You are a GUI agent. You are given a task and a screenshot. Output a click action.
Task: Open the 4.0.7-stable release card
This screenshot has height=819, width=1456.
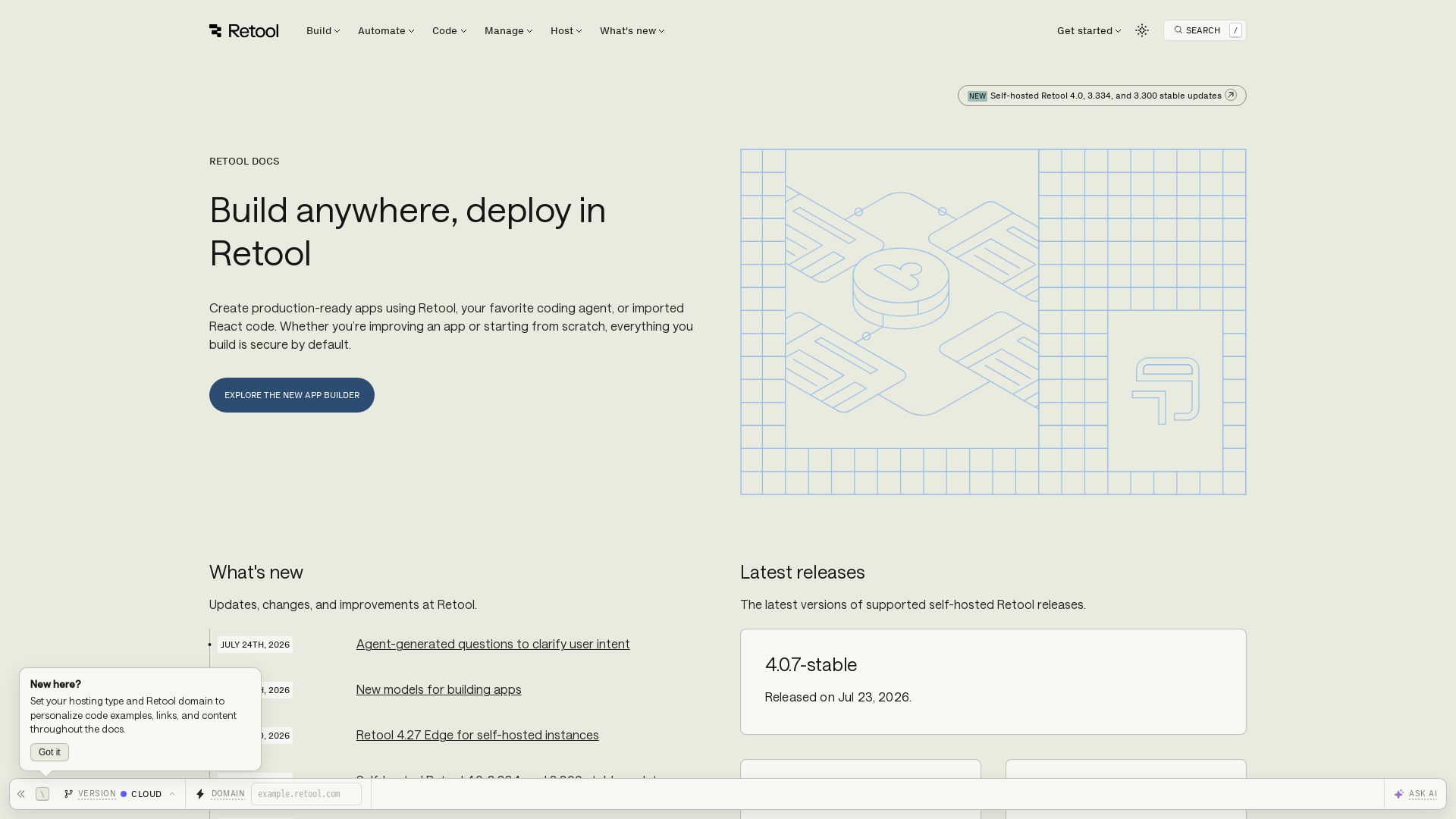tap(993, 682)
